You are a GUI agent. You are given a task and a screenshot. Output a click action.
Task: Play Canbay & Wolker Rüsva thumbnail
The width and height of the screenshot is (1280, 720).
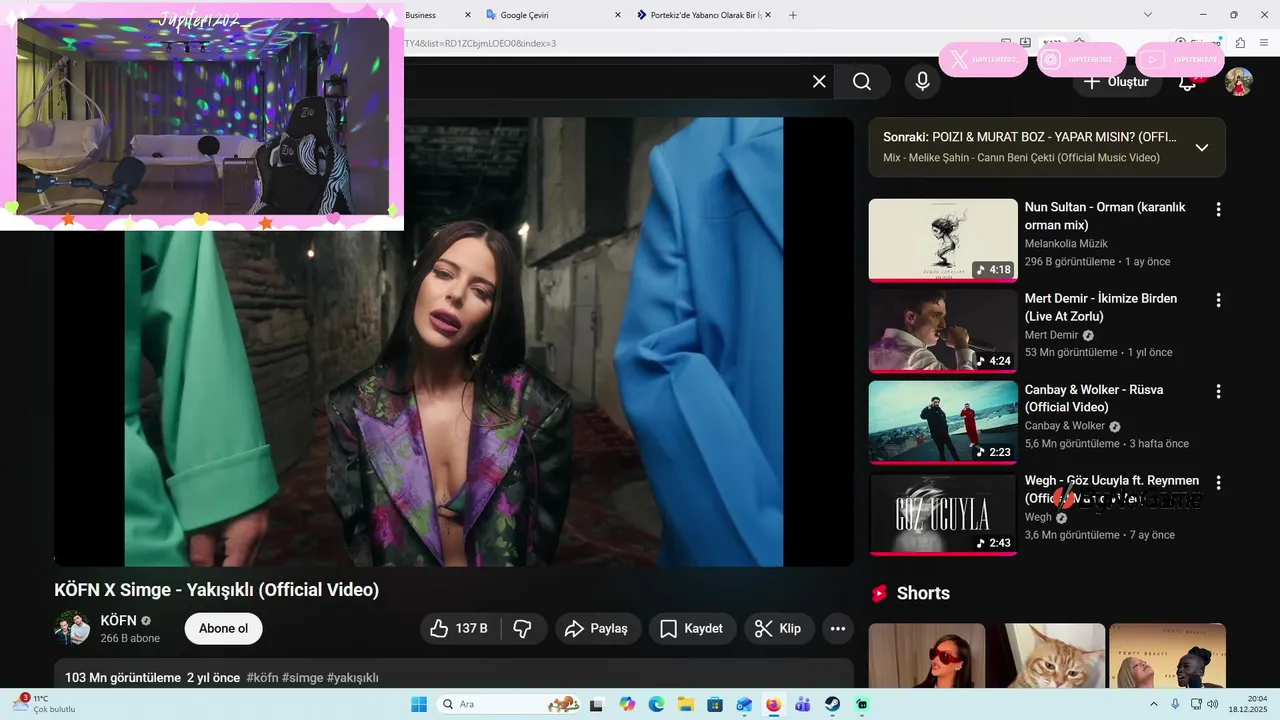pyautogui.click(x=943, y=422)
